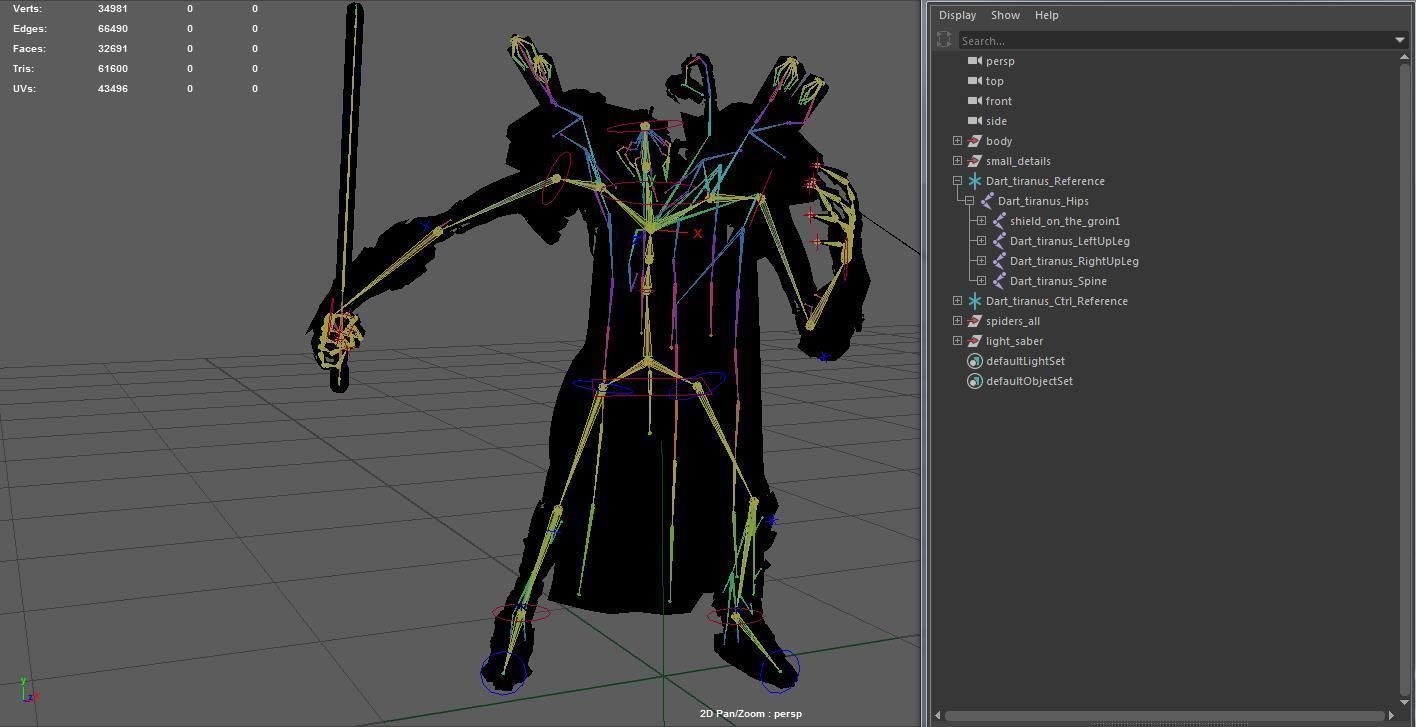Click the set icon of defaultObjectSet
Viewport: 1416px width, 727px height.
pyautogui.click(x=974, y=381)
